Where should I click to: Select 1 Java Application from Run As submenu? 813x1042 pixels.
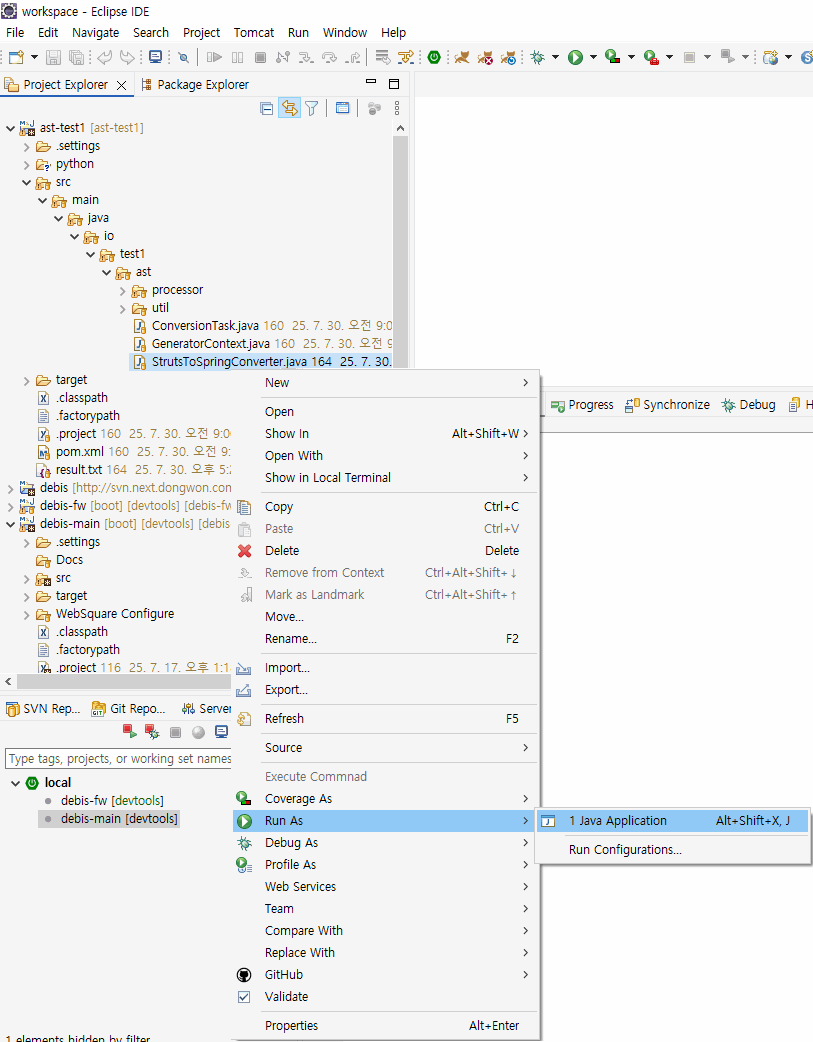(x=672, y=821)
